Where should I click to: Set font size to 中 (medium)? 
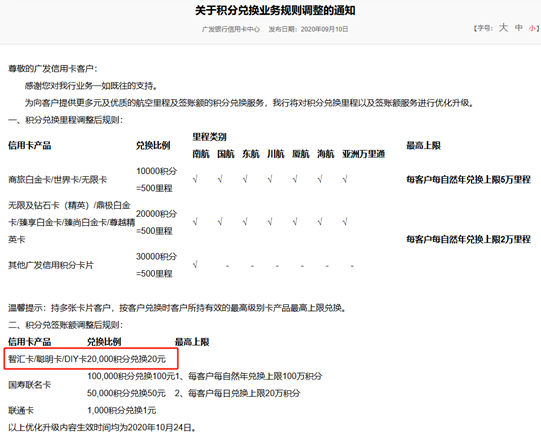click(x=519, y=28)
